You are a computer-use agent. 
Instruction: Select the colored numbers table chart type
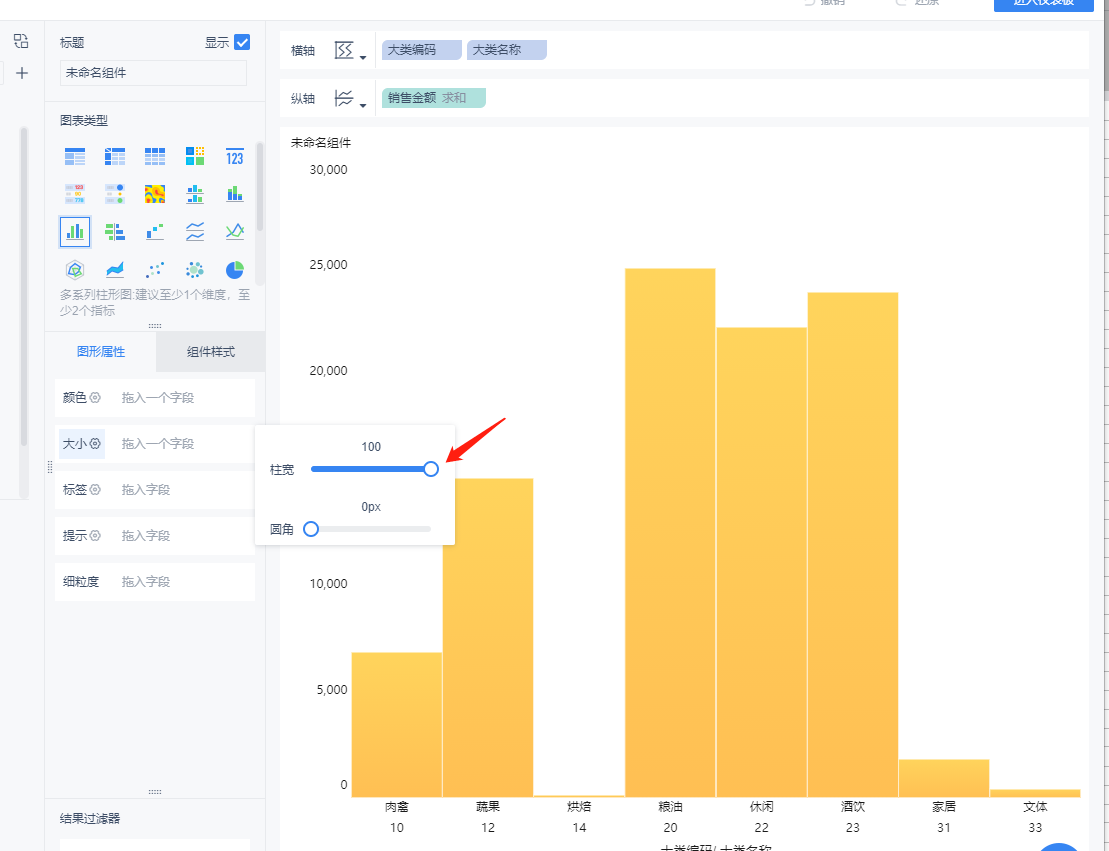pos(75,194)
